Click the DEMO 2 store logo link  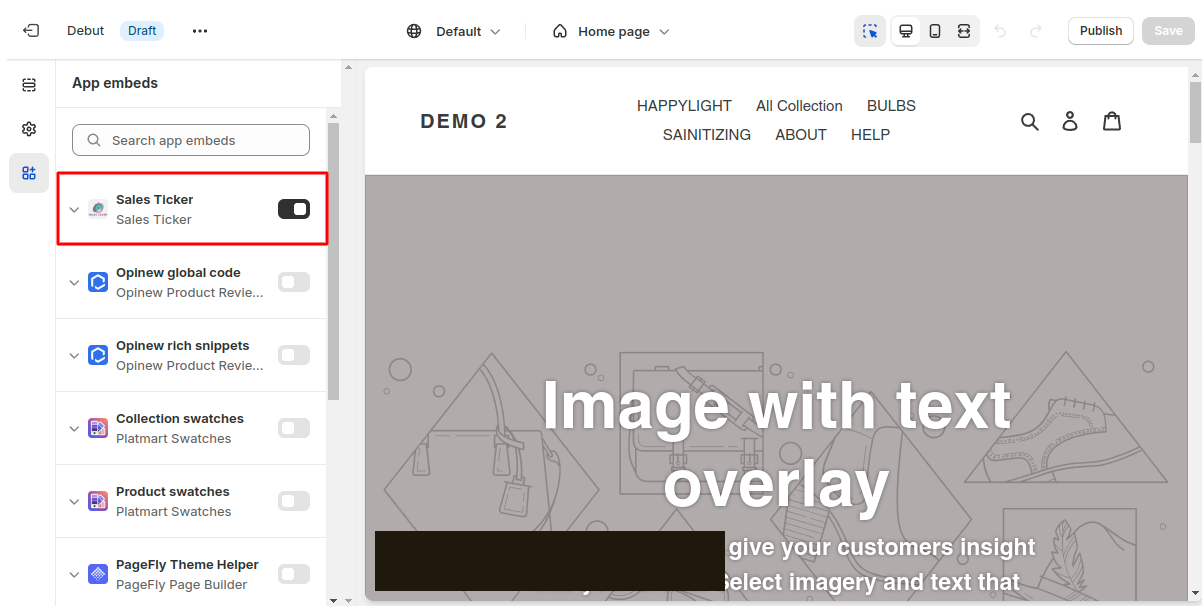click(463, 121)
